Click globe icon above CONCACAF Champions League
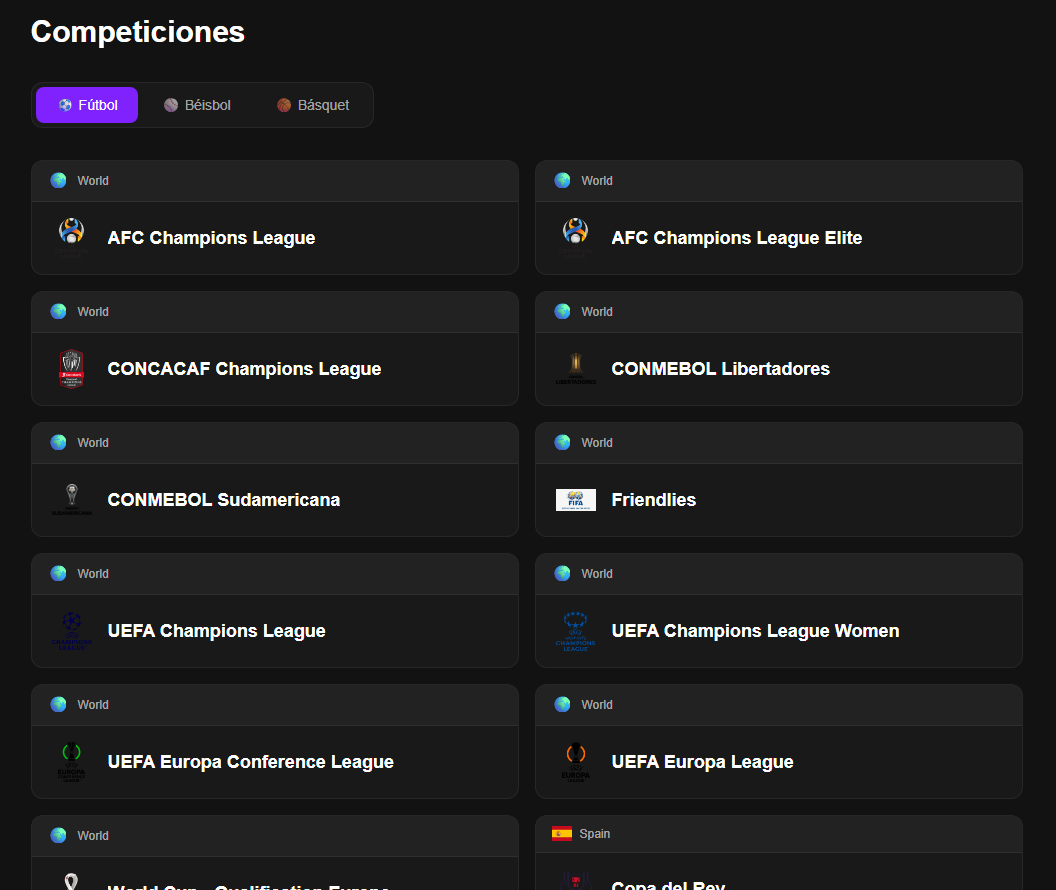 pos(59,312)
